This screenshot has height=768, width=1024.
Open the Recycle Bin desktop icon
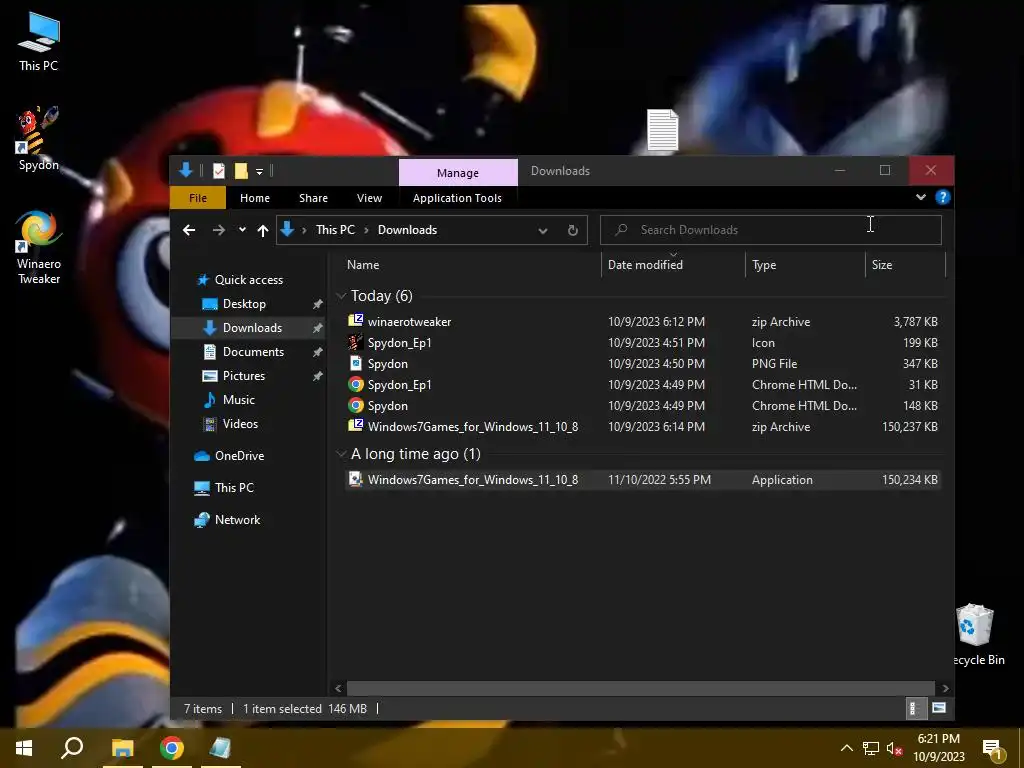pyautogui.click(x=975, y=633)
